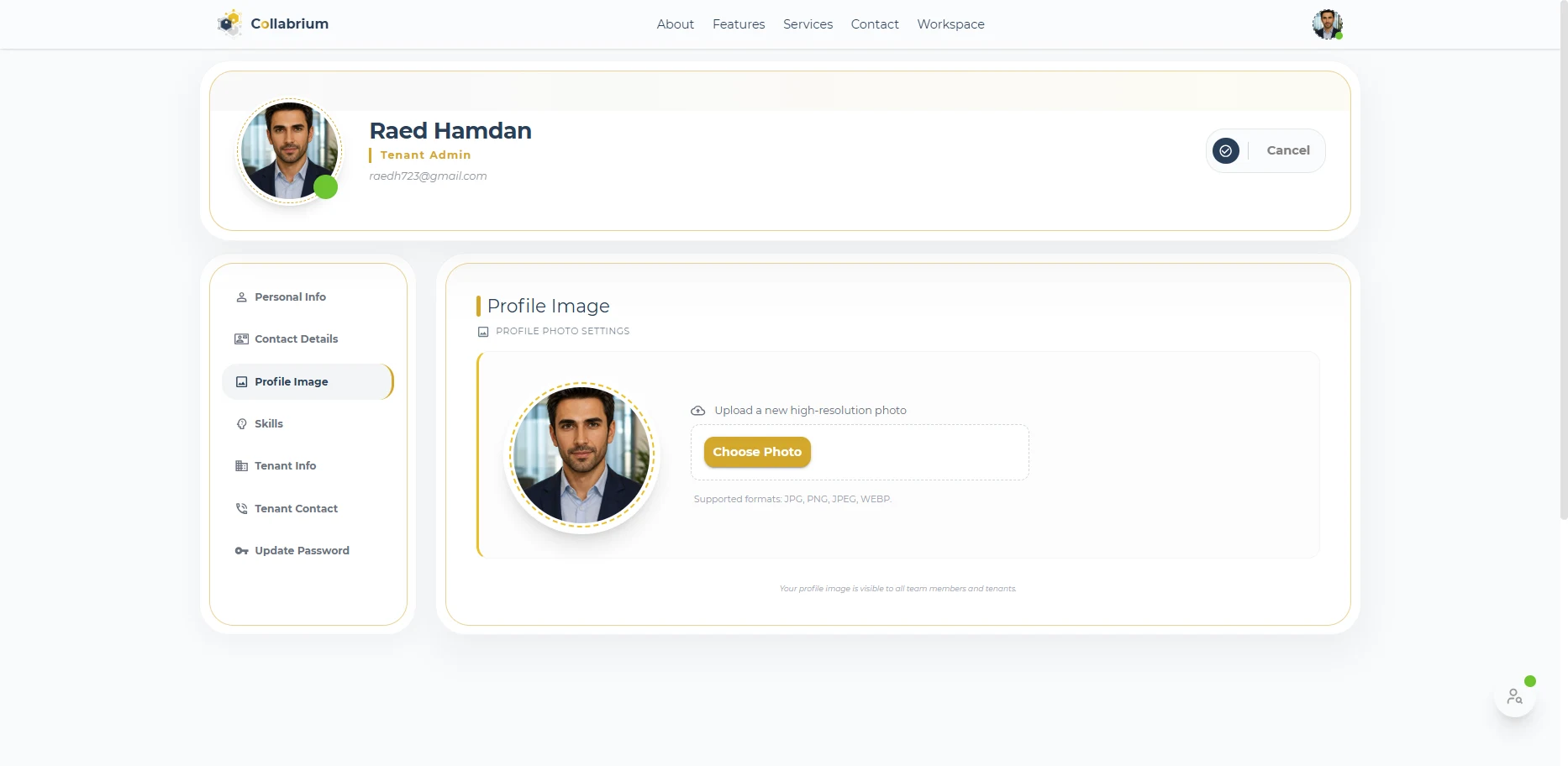Click the floating user search icon
The image size is (1568, 766).
1515,696
